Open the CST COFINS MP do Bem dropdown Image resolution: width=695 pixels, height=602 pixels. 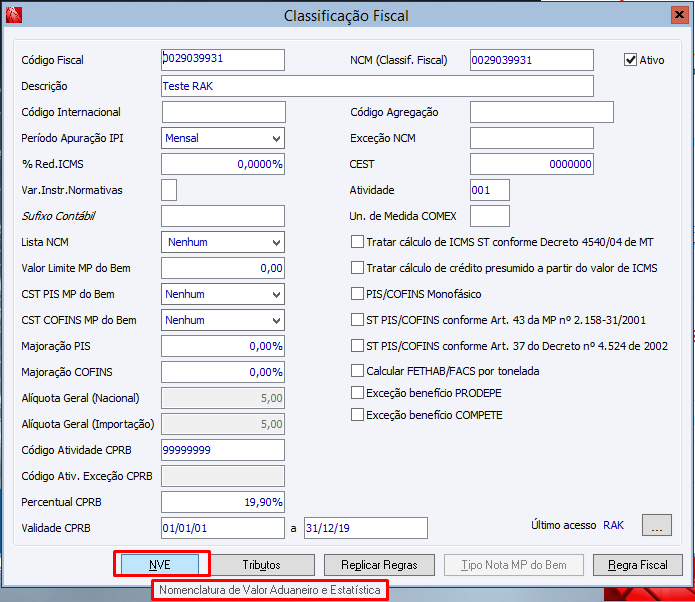click(x=223, y=320)
